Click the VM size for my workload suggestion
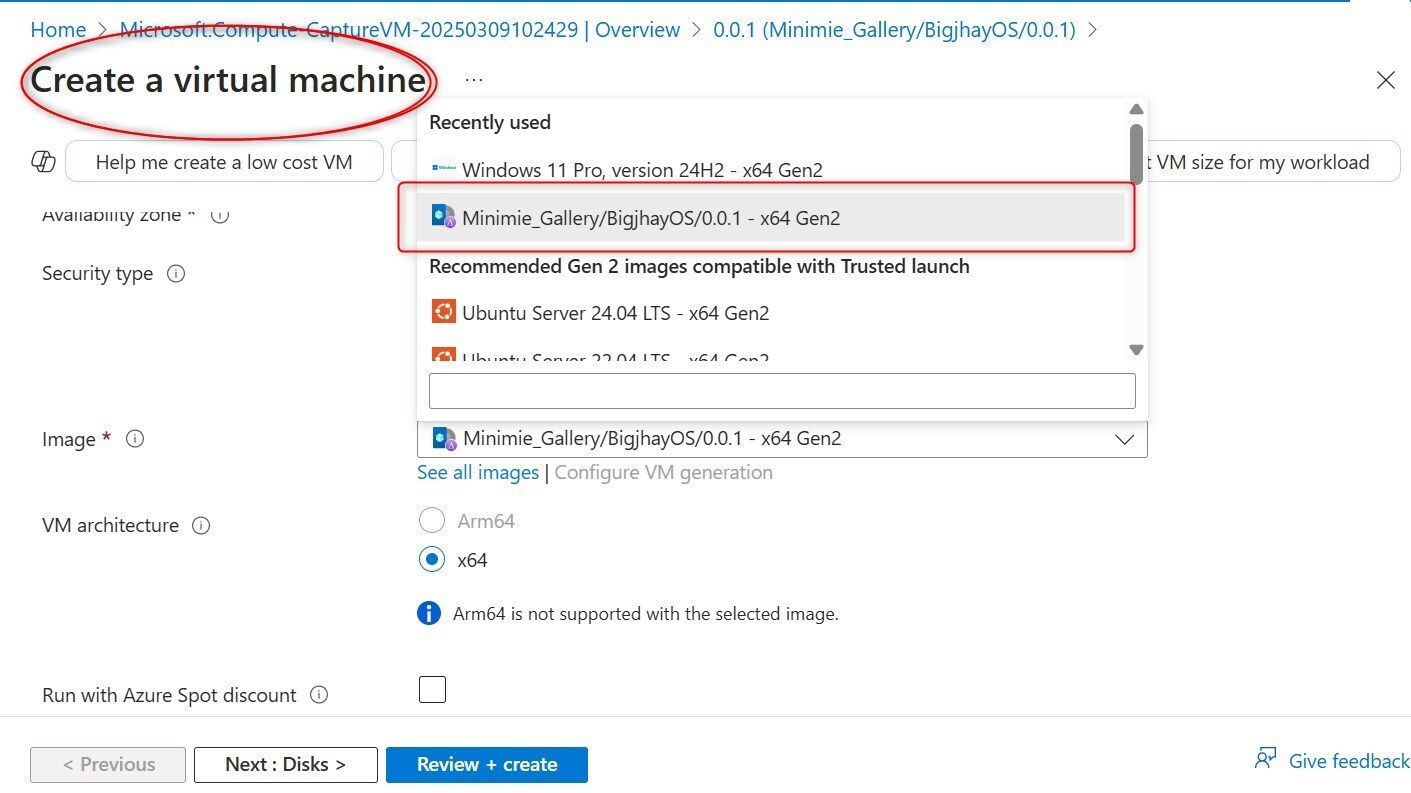Viewport: 1411px width, 793px height. coord(1270,162)
